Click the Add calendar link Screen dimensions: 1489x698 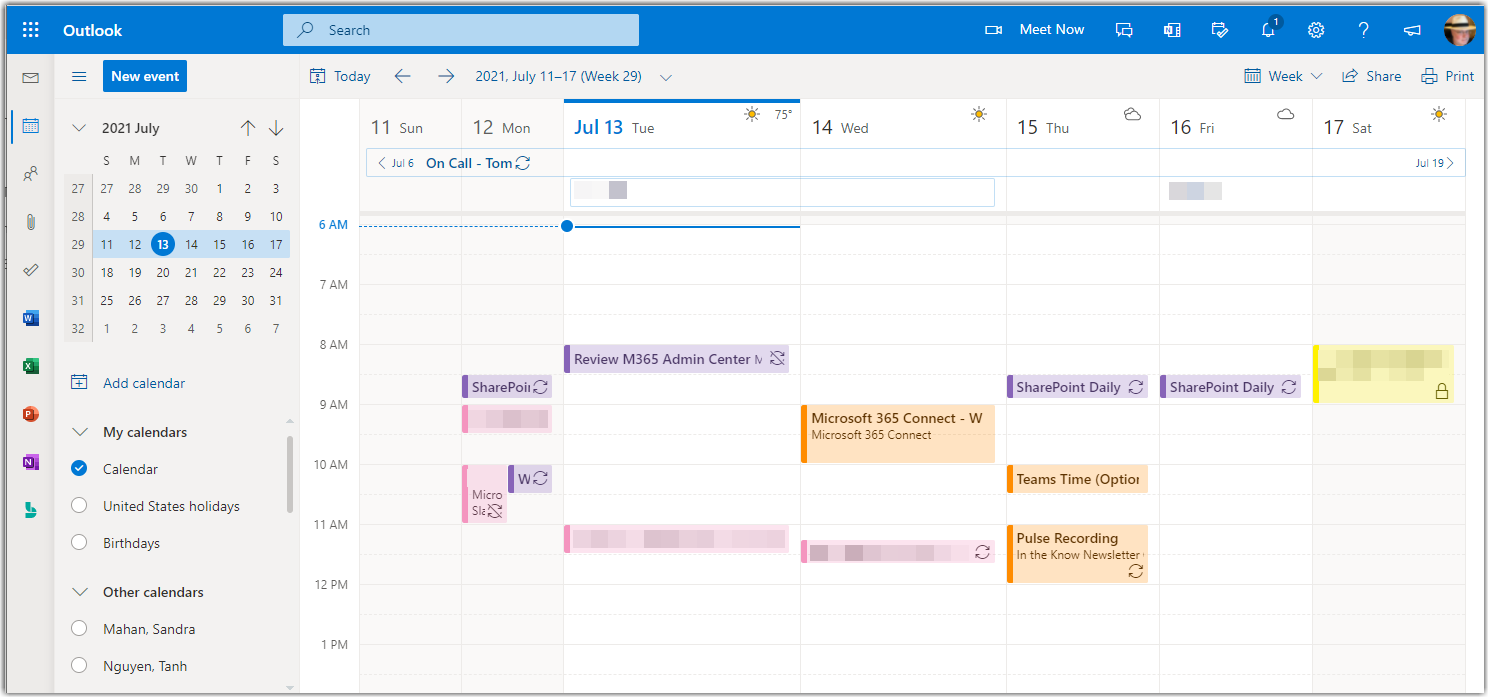[143, 383]
